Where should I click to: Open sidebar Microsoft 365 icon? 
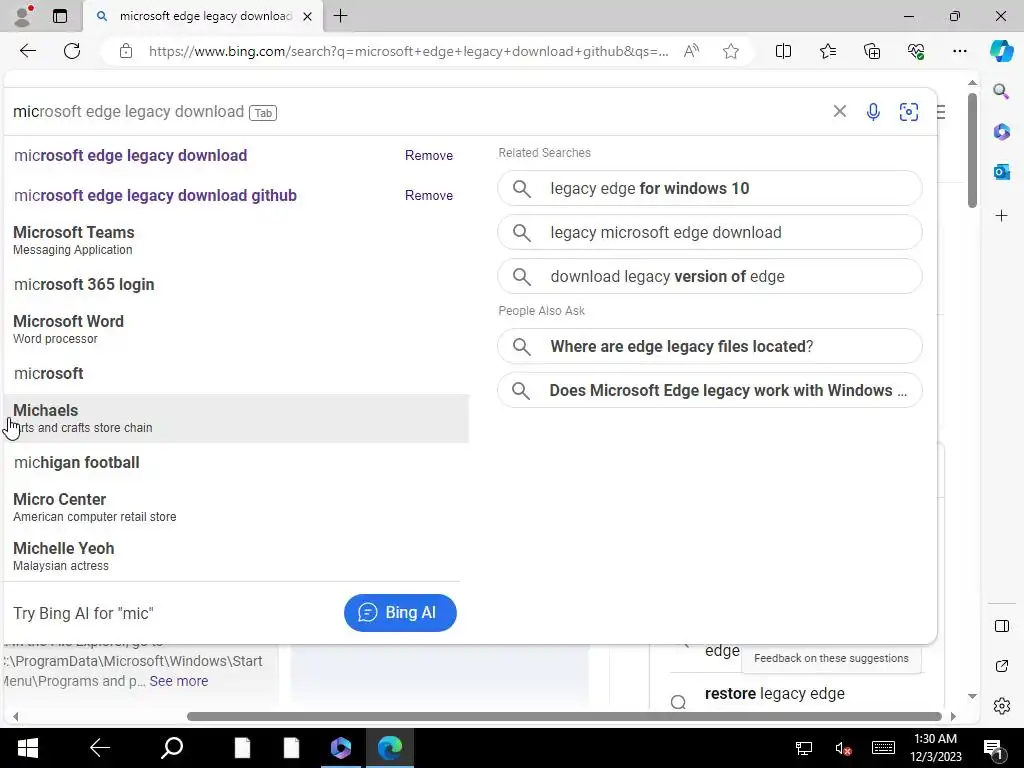tap(1001, 132)
